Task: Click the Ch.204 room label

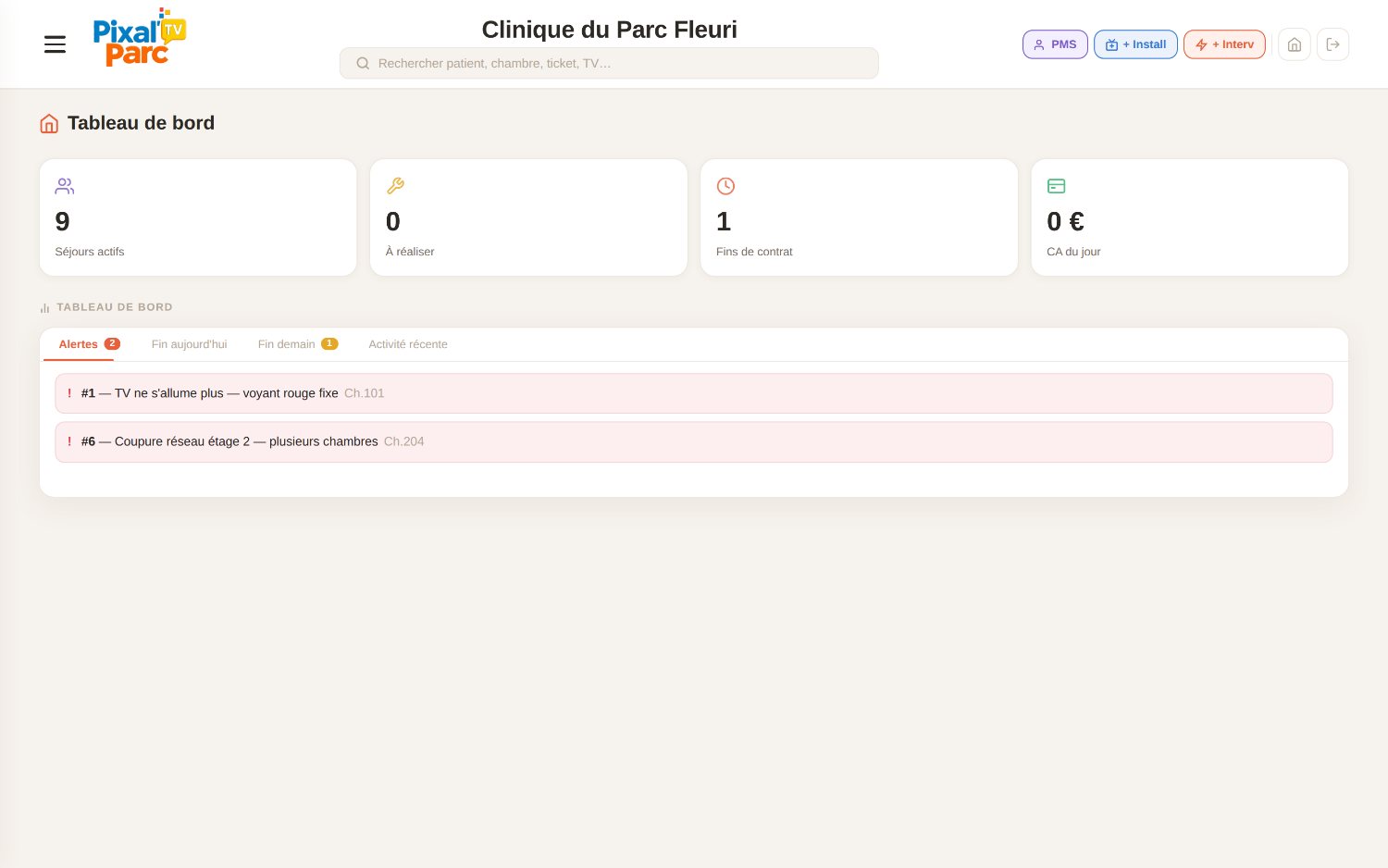Action: (403, 441)
